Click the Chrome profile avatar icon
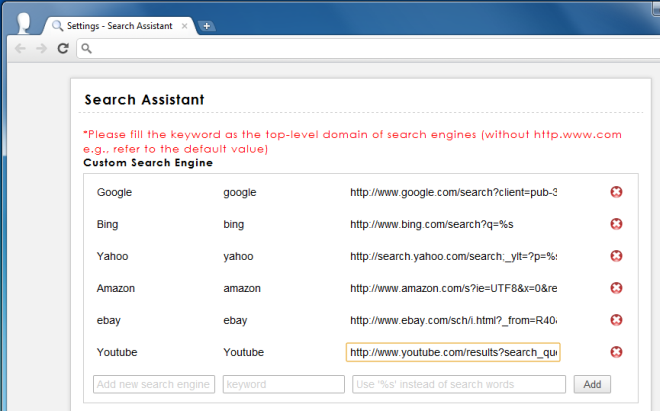 pyautogui.click(x=24, y=23)
